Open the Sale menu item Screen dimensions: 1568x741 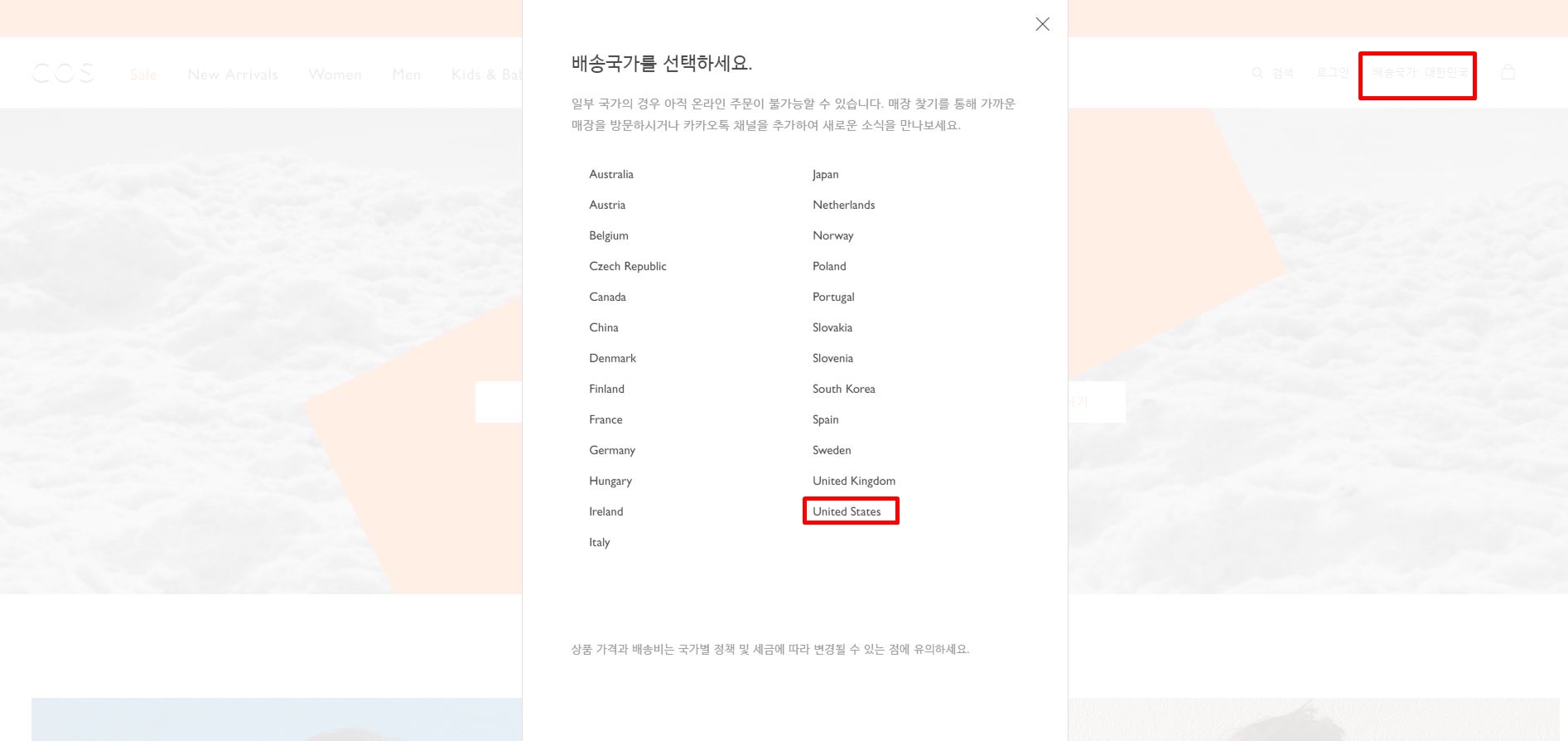(143, 75)
